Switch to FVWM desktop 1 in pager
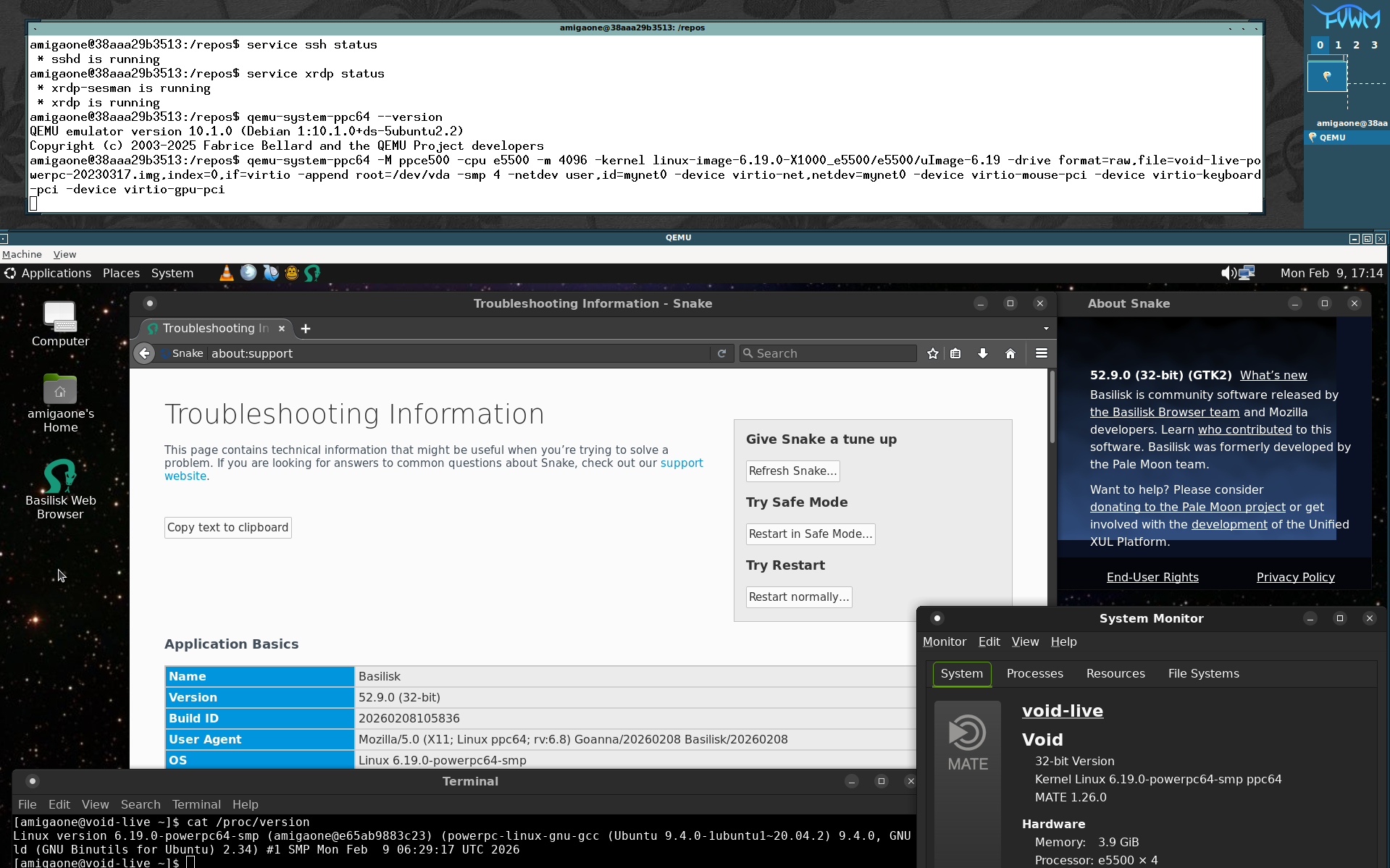The height and width of the screenshot is (868, 1390). point(1338,45)
